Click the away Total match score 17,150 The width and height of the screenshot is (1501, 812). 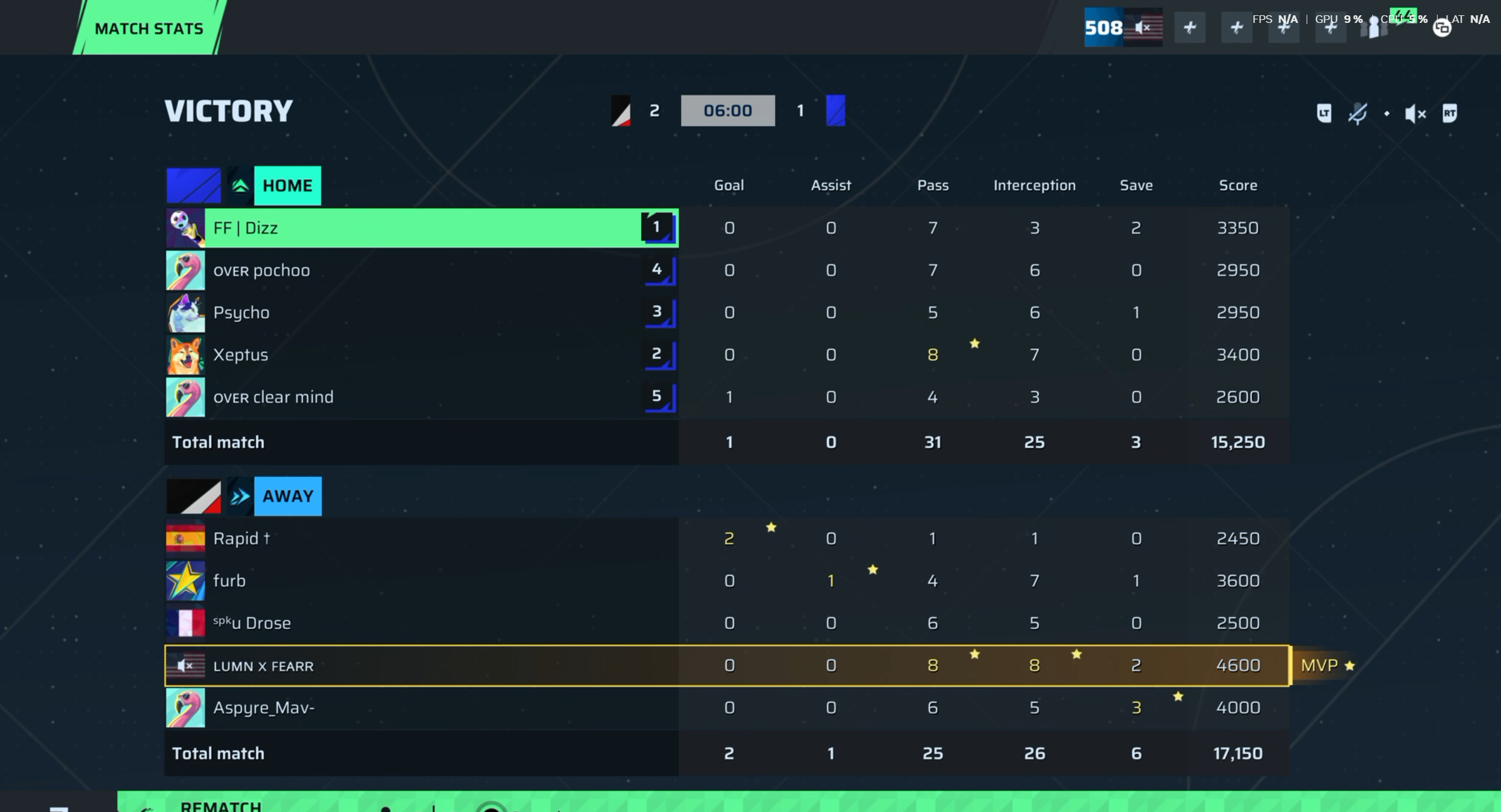(1238, 753)
